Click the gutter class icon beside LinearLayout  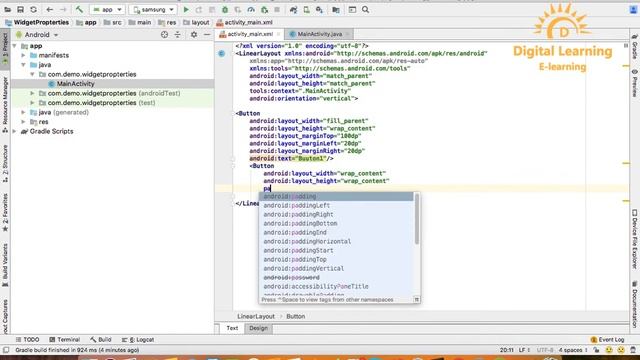(x=222, y=53)
